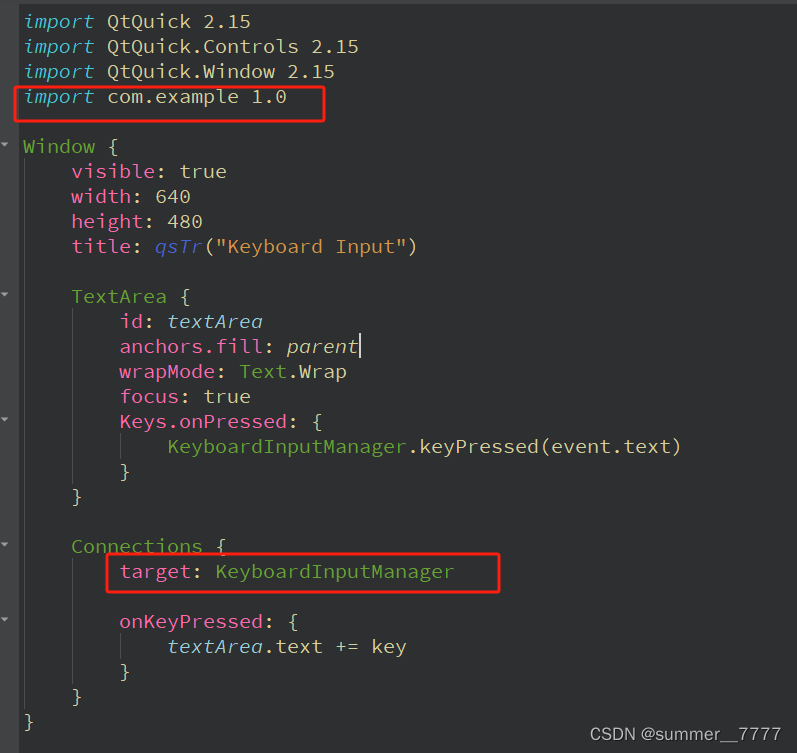Click the 'Window' type name
Viewport: 797px width, 753px height.
pos(59,147)
